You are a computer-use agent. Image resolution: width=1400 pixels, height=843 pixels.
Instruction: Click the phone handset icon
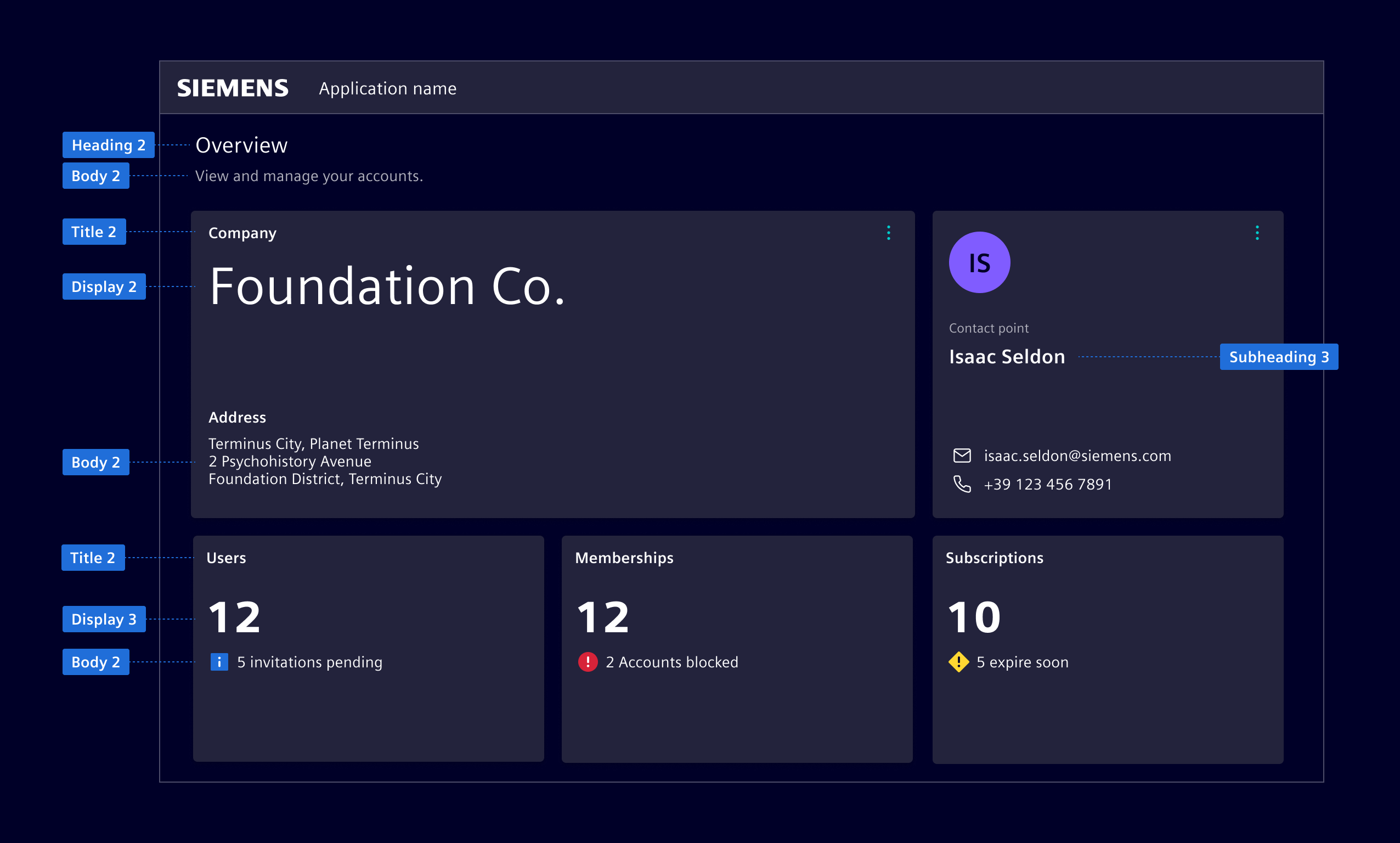[x=962, y=484]
